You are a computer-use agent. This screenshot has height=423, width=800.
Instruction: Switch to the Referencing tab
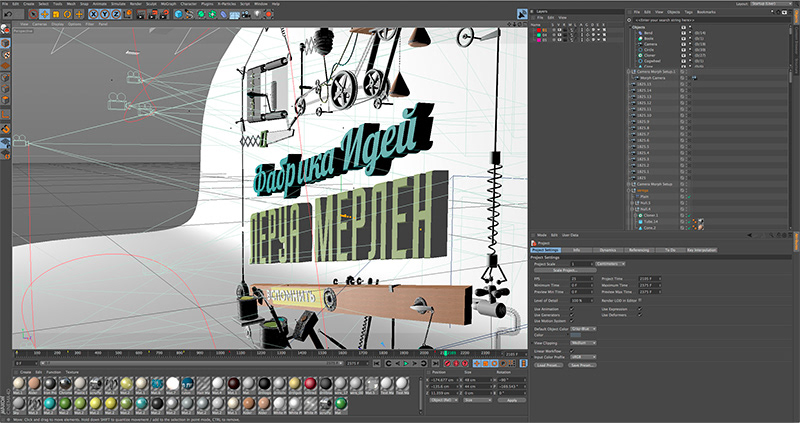point(639,250)
